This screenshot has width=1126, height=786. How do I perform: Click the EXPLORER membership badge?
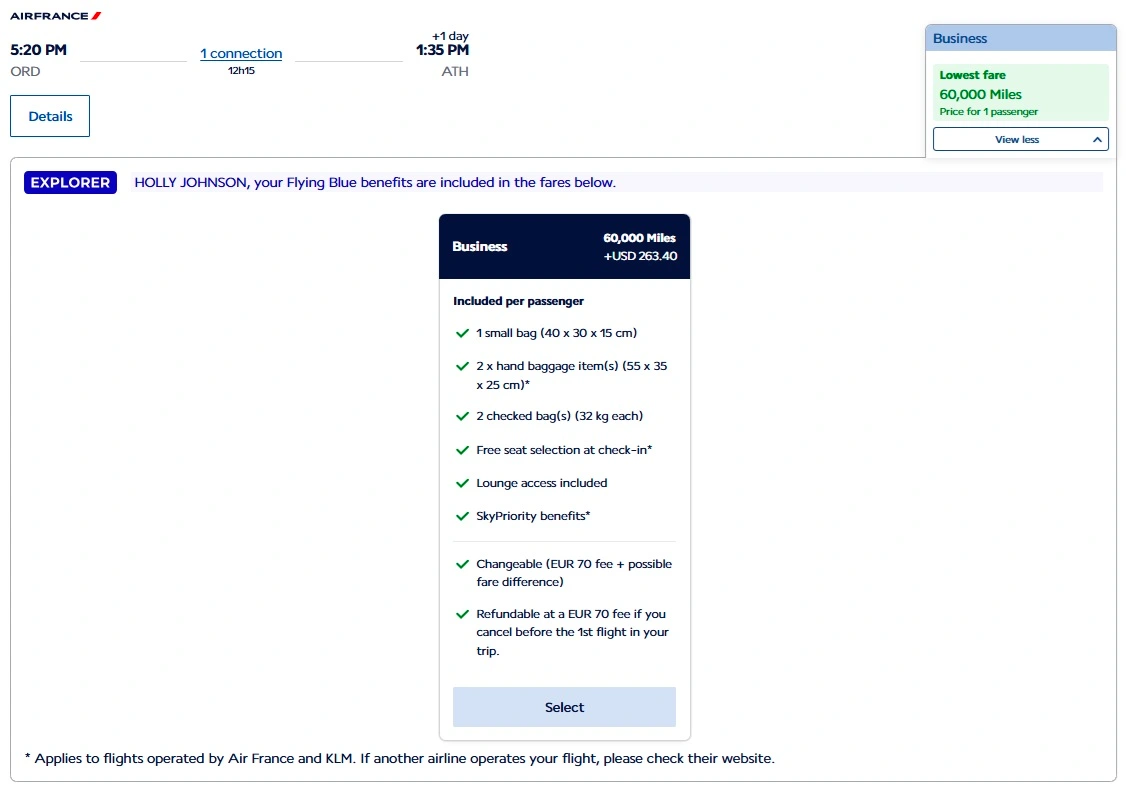(x=70, y=183)
